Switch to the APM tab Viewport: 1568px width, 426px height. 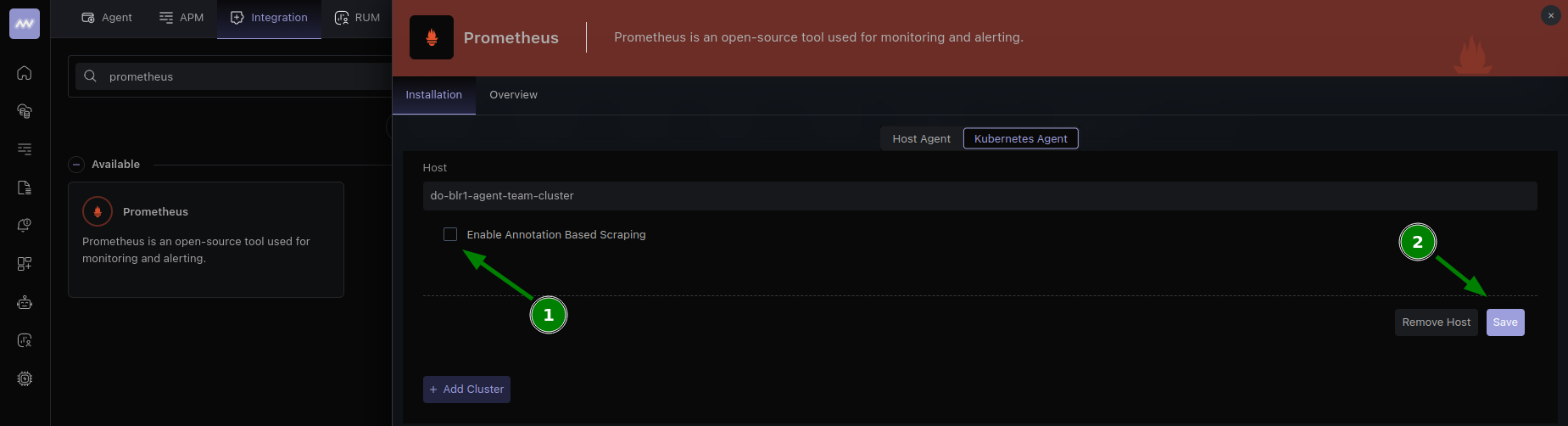[x=181, y=18]
